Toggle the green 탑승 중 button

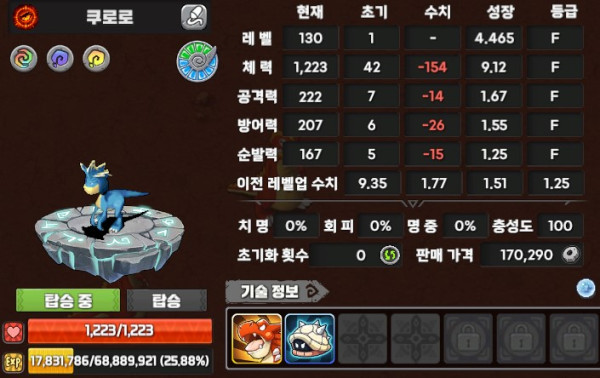(68, 300)
